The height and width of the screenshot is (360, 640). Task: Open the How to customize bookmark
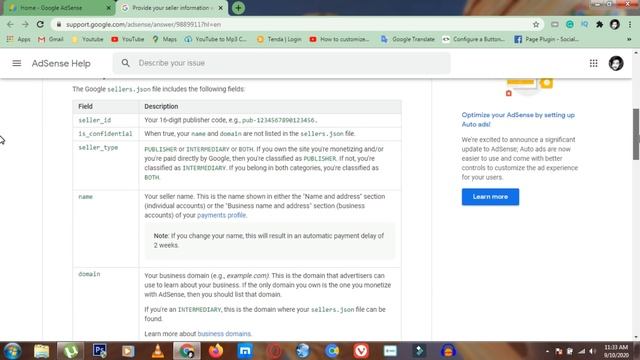click(340, 39)
